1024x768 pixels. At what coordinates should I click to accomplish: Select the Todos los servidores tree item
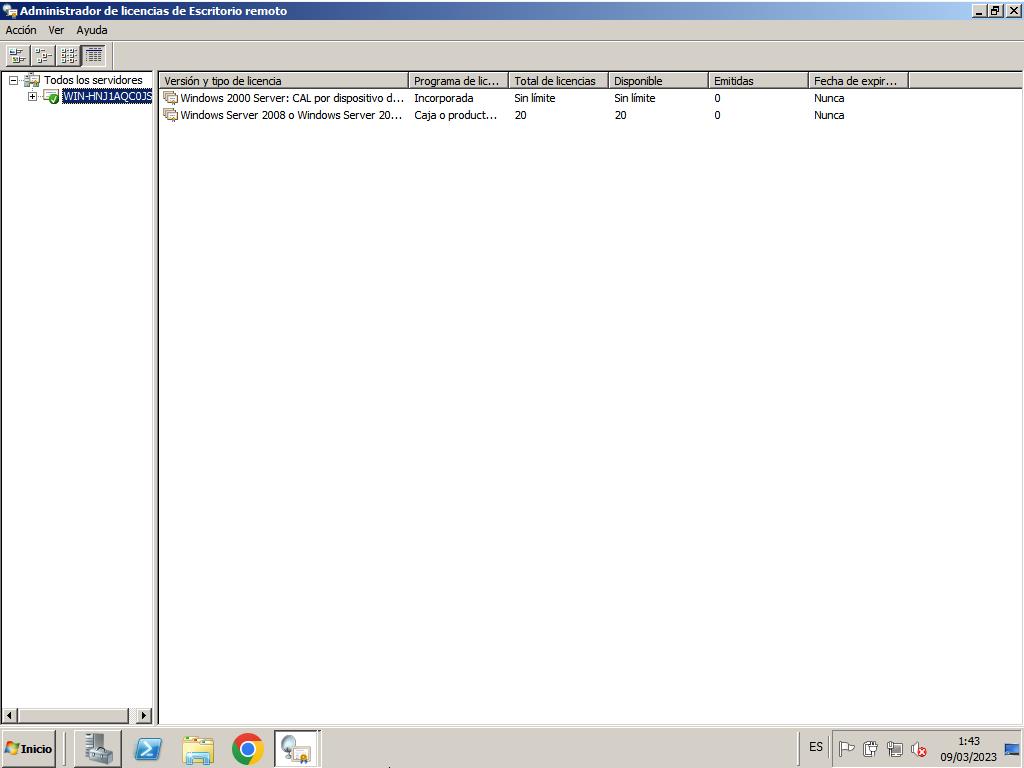(93, 80)
